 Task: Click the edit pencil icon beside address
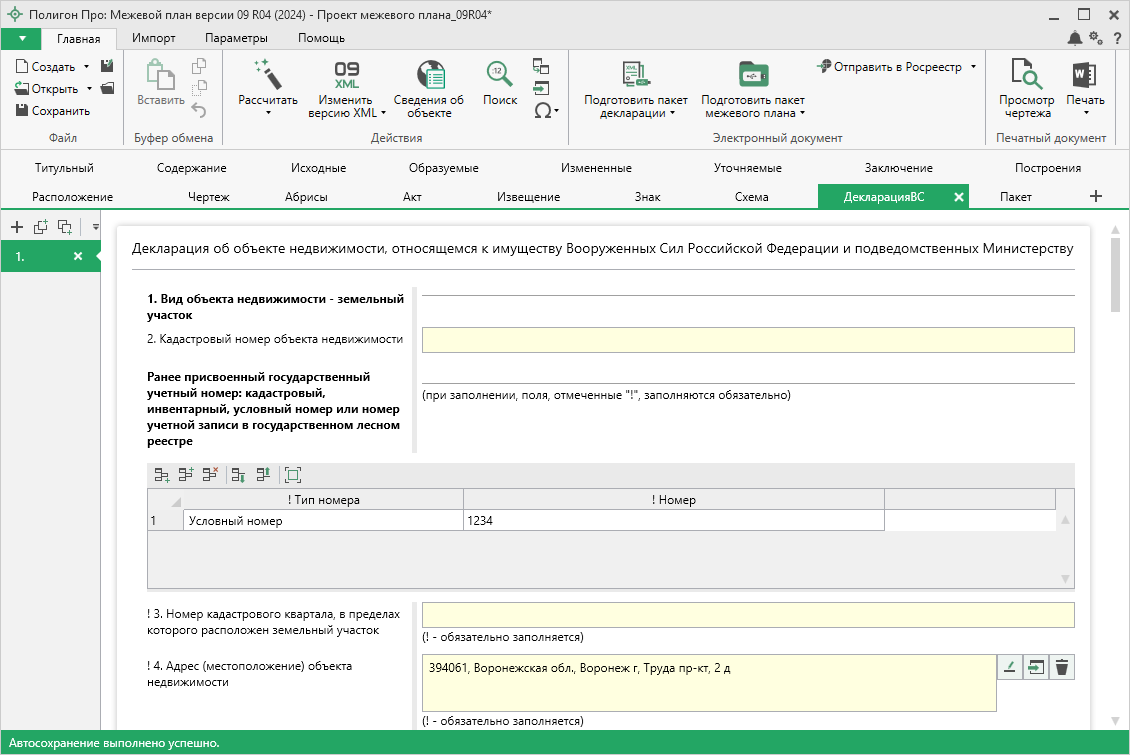pos(1010,668)
